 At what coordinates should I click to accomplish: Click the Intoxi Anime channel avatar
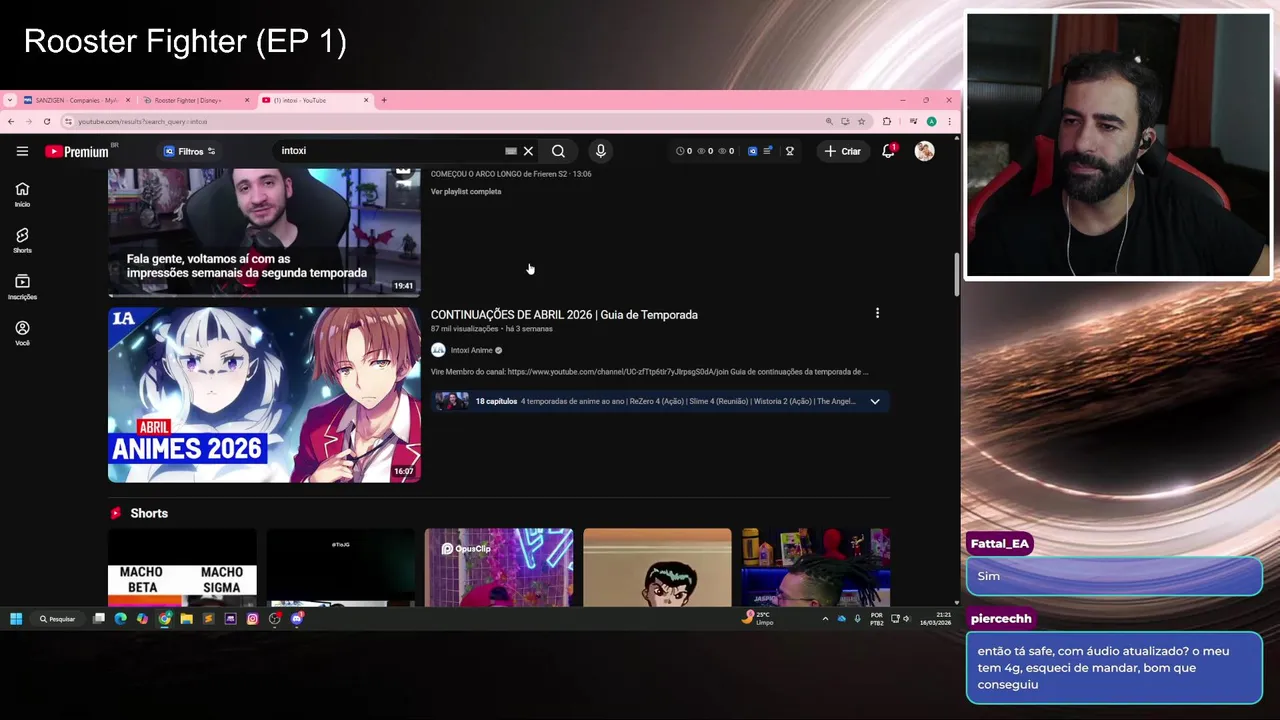(x=438, y=350)
